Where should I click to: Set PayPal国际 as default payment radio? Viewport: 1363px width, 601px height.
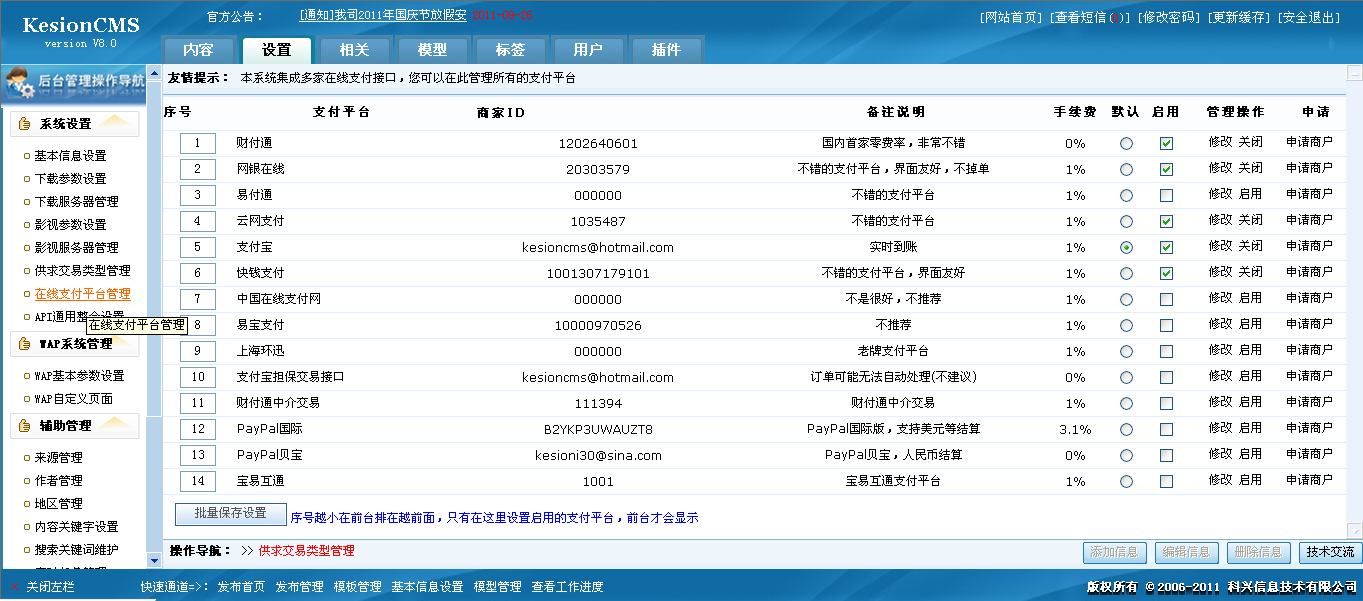click(x=1127, y=430)
